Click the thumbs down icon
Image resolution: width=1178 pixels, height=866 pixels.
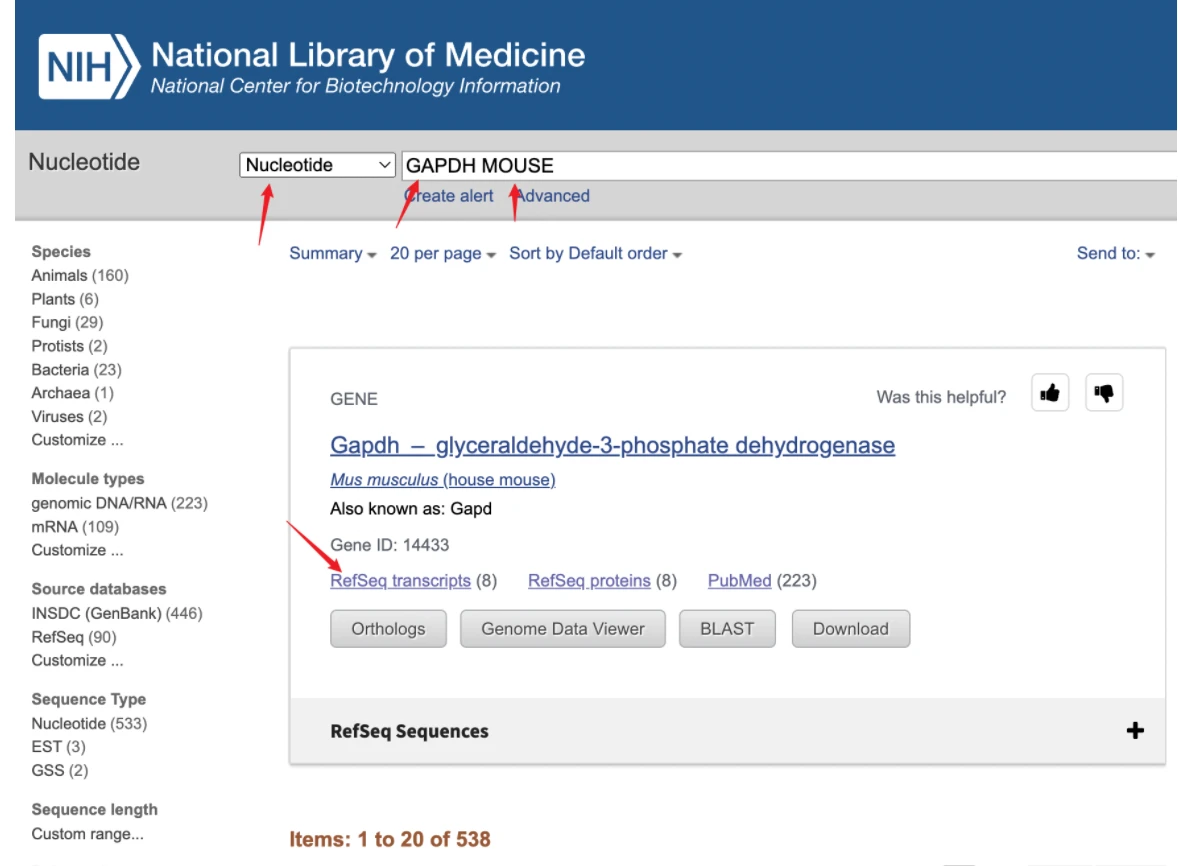pyautogui.click(x=1104, y=393)
